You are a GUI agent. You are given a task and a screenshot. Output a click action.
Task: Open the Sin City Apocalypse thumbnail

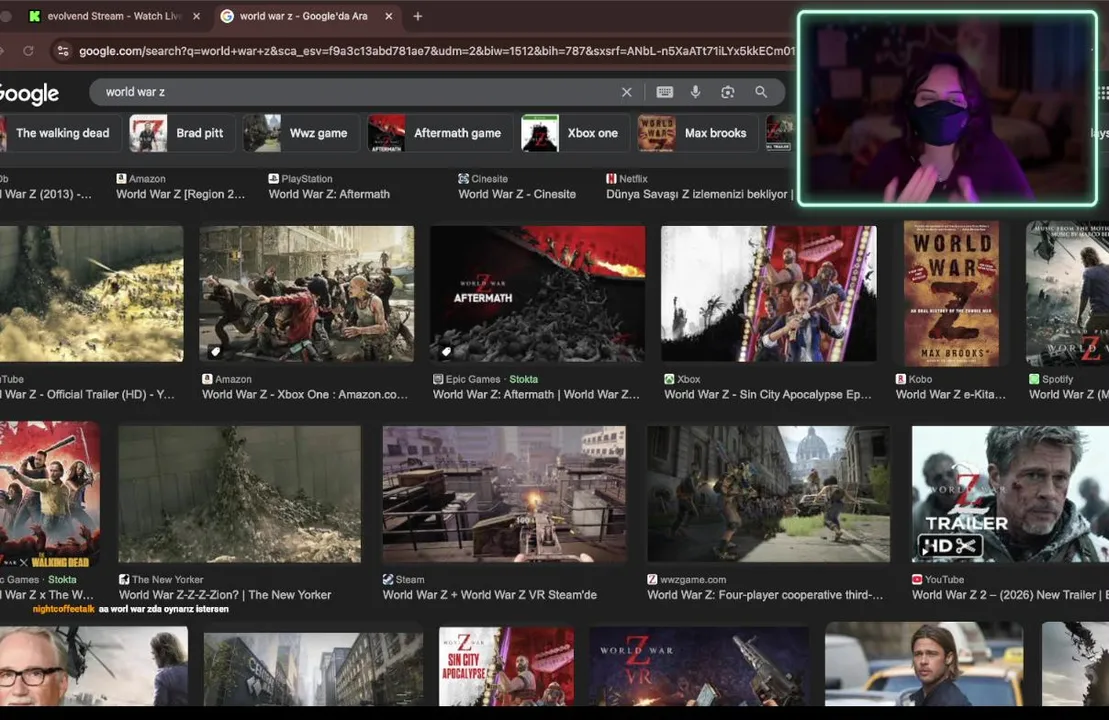[x=769, y=294]
